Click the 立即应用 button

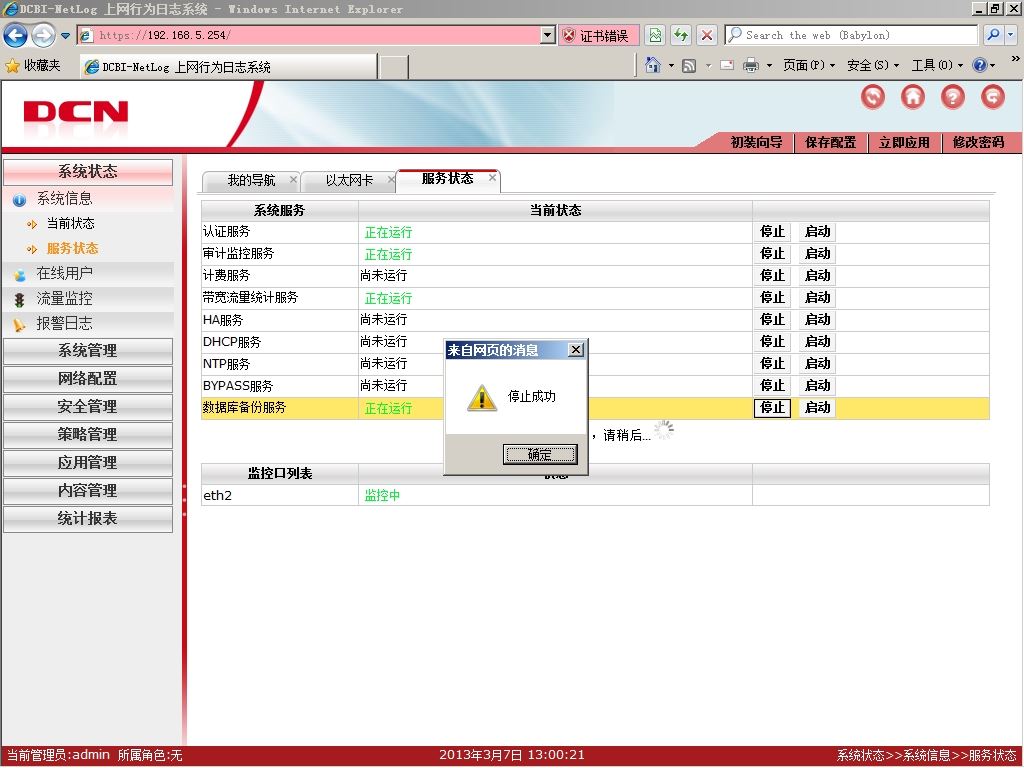(904, 142)
